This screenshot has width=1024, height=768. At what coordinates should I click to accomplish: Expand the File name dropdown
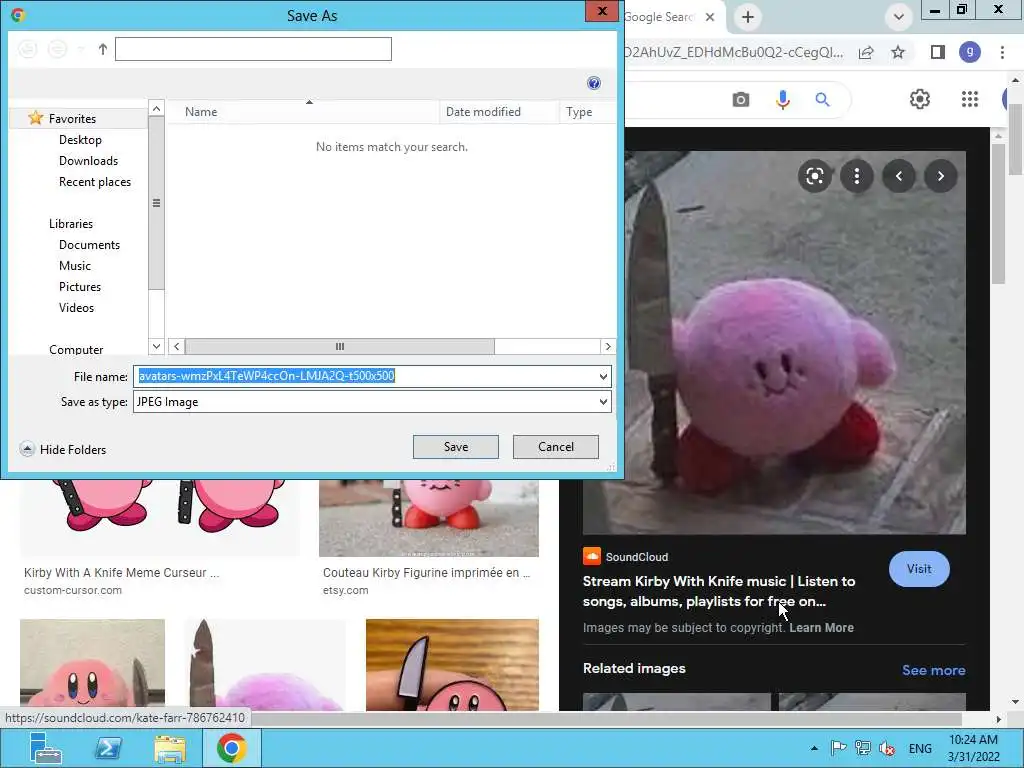pos(603,376)
